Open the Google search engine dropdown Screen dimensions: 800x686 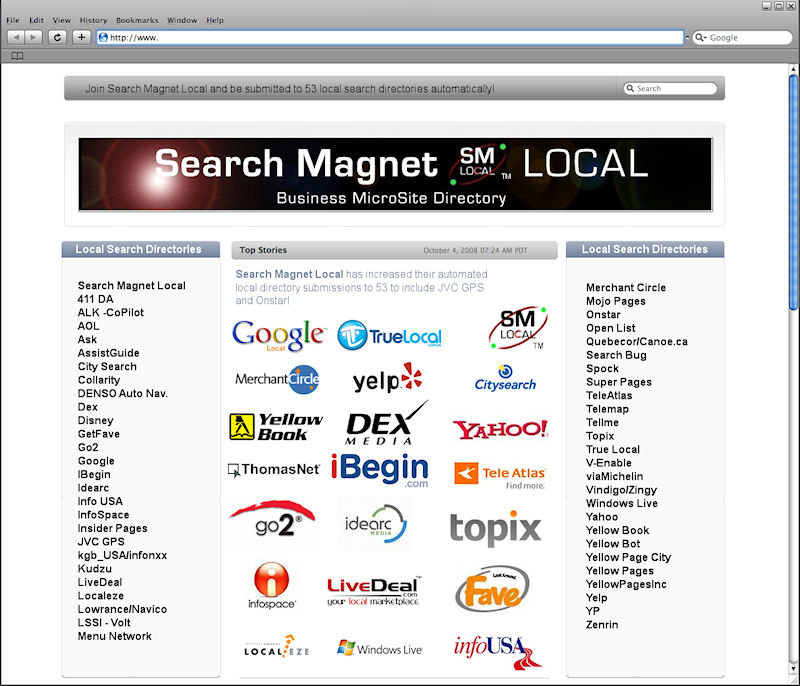pos(701,37)
